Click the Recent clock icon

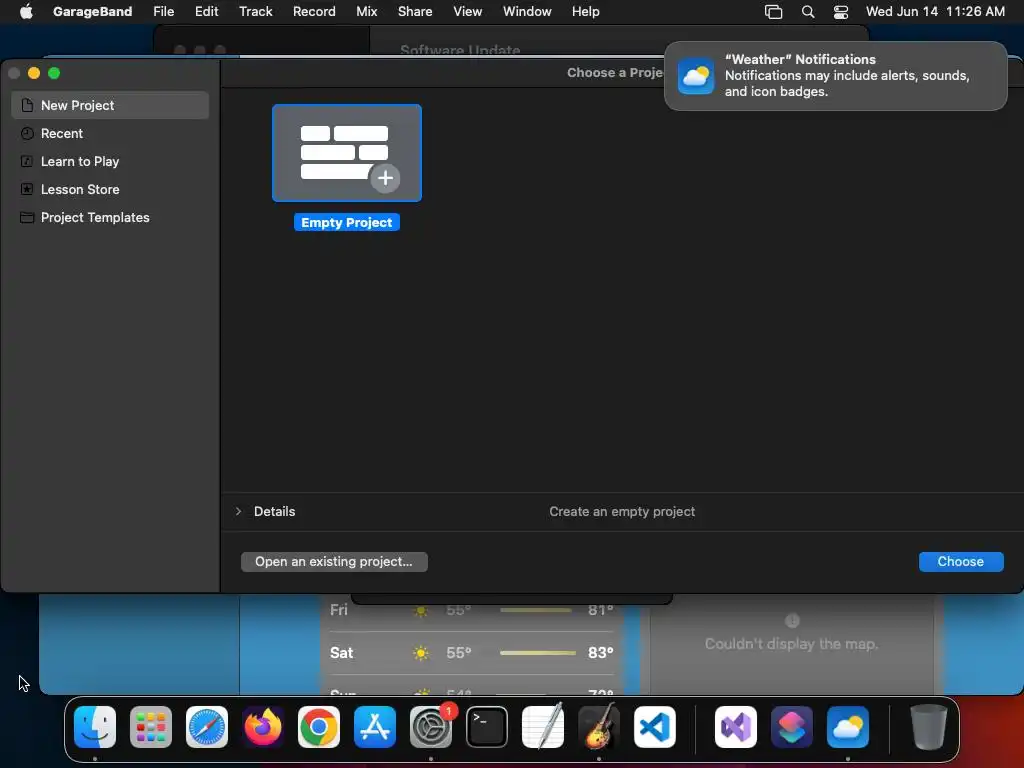coord(27,133)
